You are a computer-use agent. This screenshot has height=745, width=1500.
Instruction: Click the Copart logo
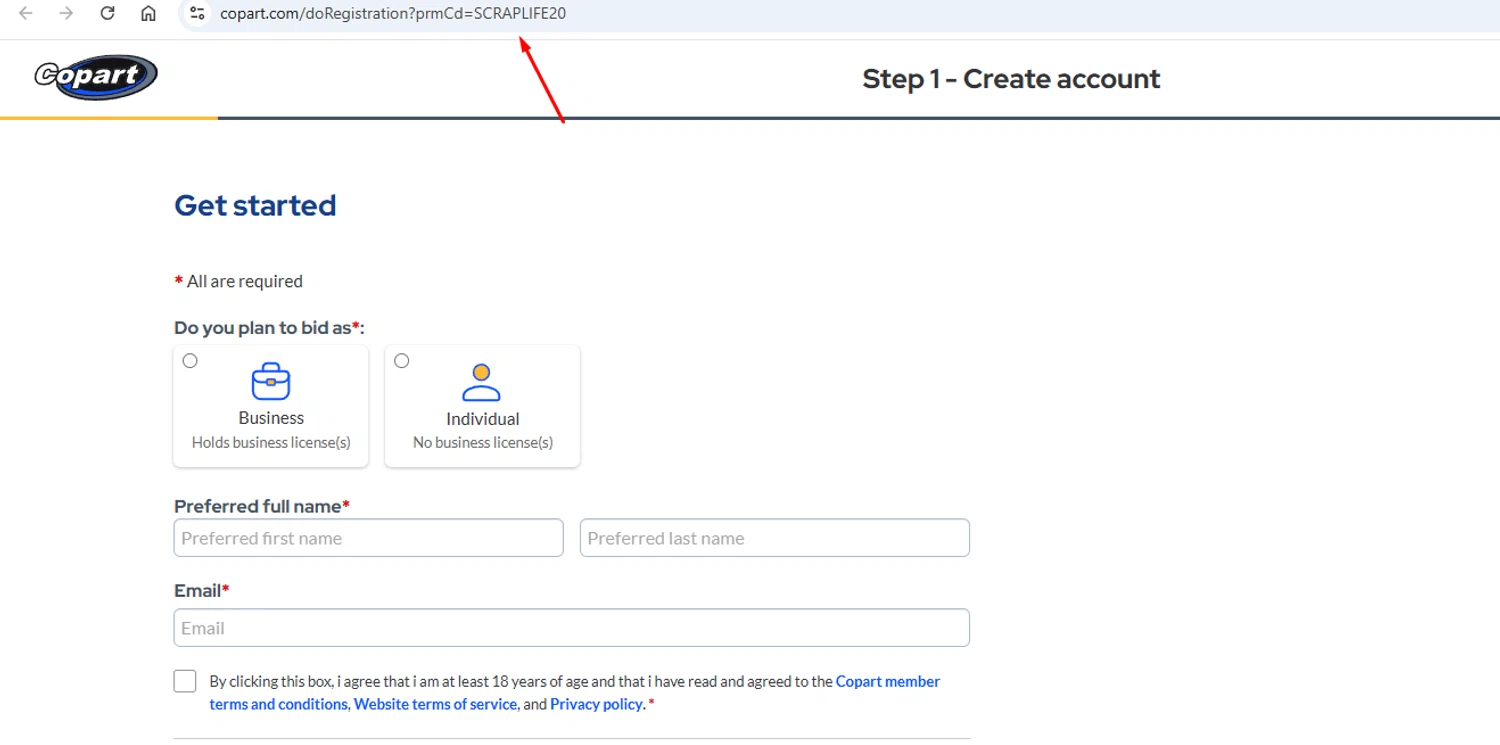[96, 77]
